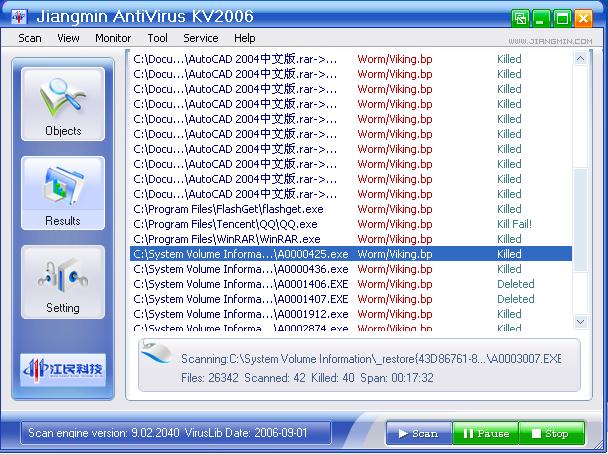The height and width of the screenshot is (455, 608).
Task: Click Killed status in WinRAR.exe row
Action: (509, 239)
